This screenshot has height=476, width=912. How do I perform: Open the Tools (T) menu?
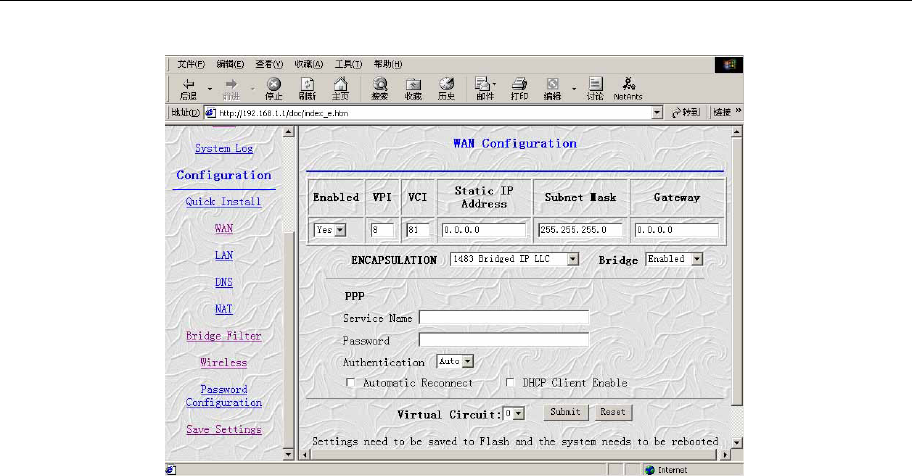coord(348,64)
